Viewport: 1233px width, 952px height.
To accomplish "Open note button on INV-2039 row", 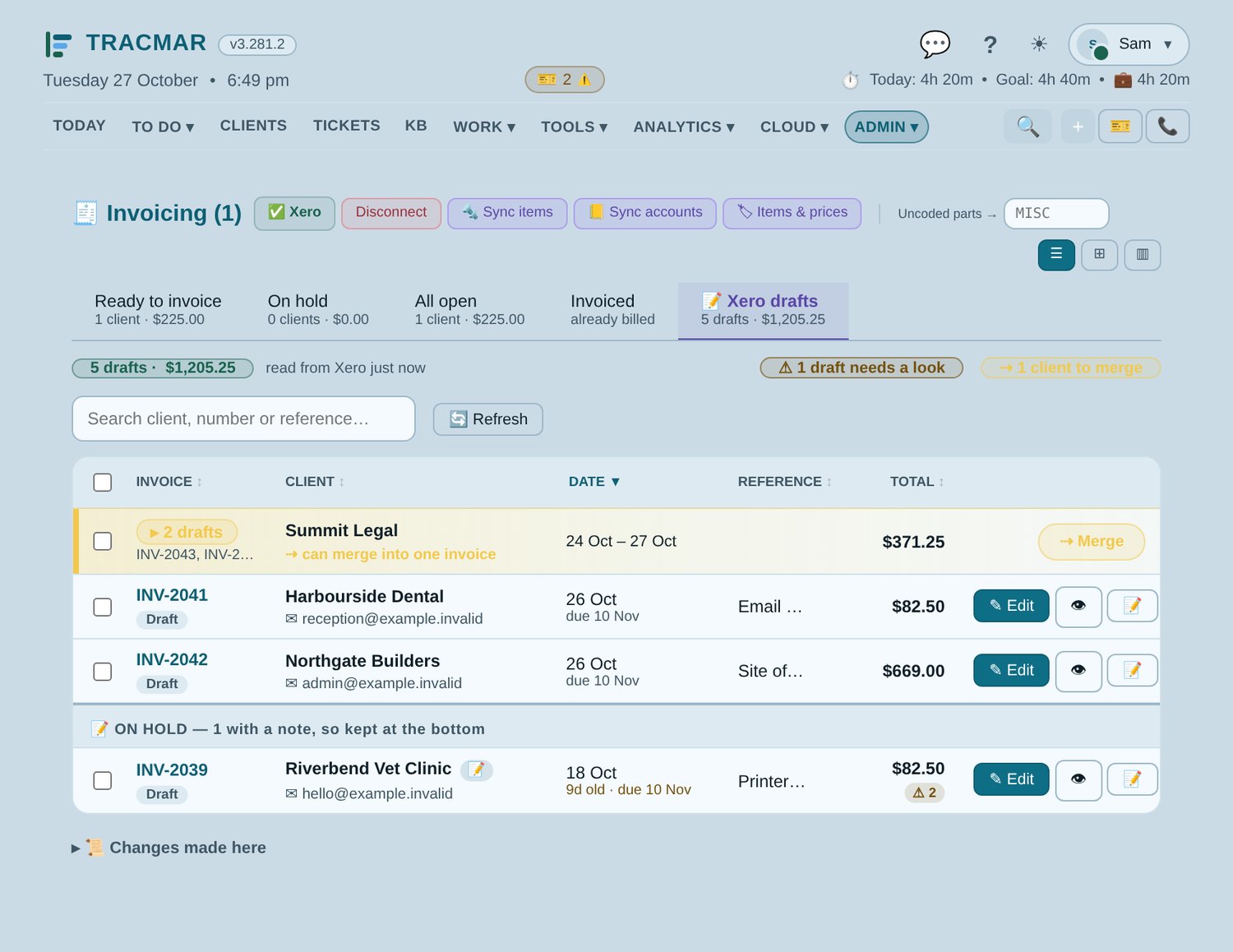I will (1132, 779).
